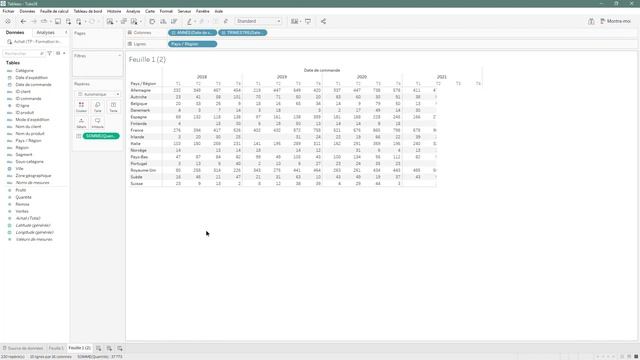Open the Filtres card dropdown arrow
This screenshot has width=640, height=360.
point(120,56)
